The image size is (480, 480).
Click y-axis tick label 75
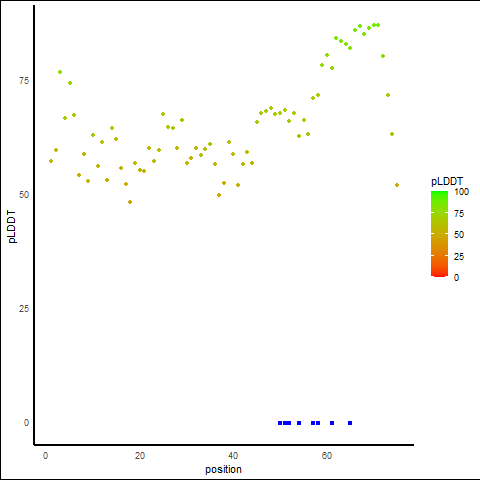tap(24, 81)
